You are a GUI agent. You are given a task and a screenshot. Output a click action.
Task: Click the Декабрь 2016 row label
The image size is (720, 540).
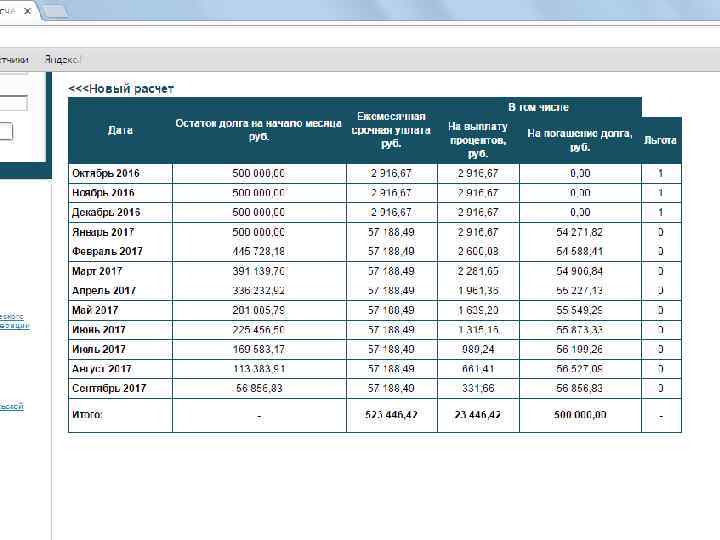[x=106, y=213]
